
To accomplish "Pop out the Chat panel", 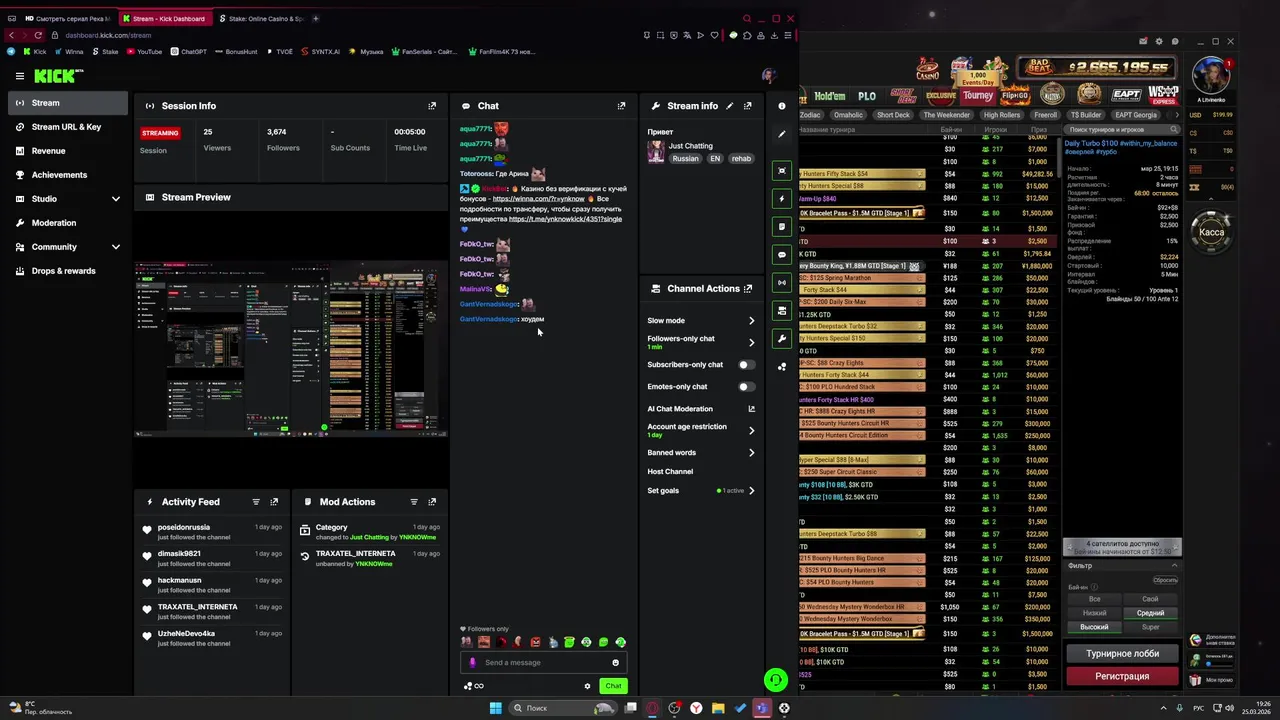I will click(621, 106).
